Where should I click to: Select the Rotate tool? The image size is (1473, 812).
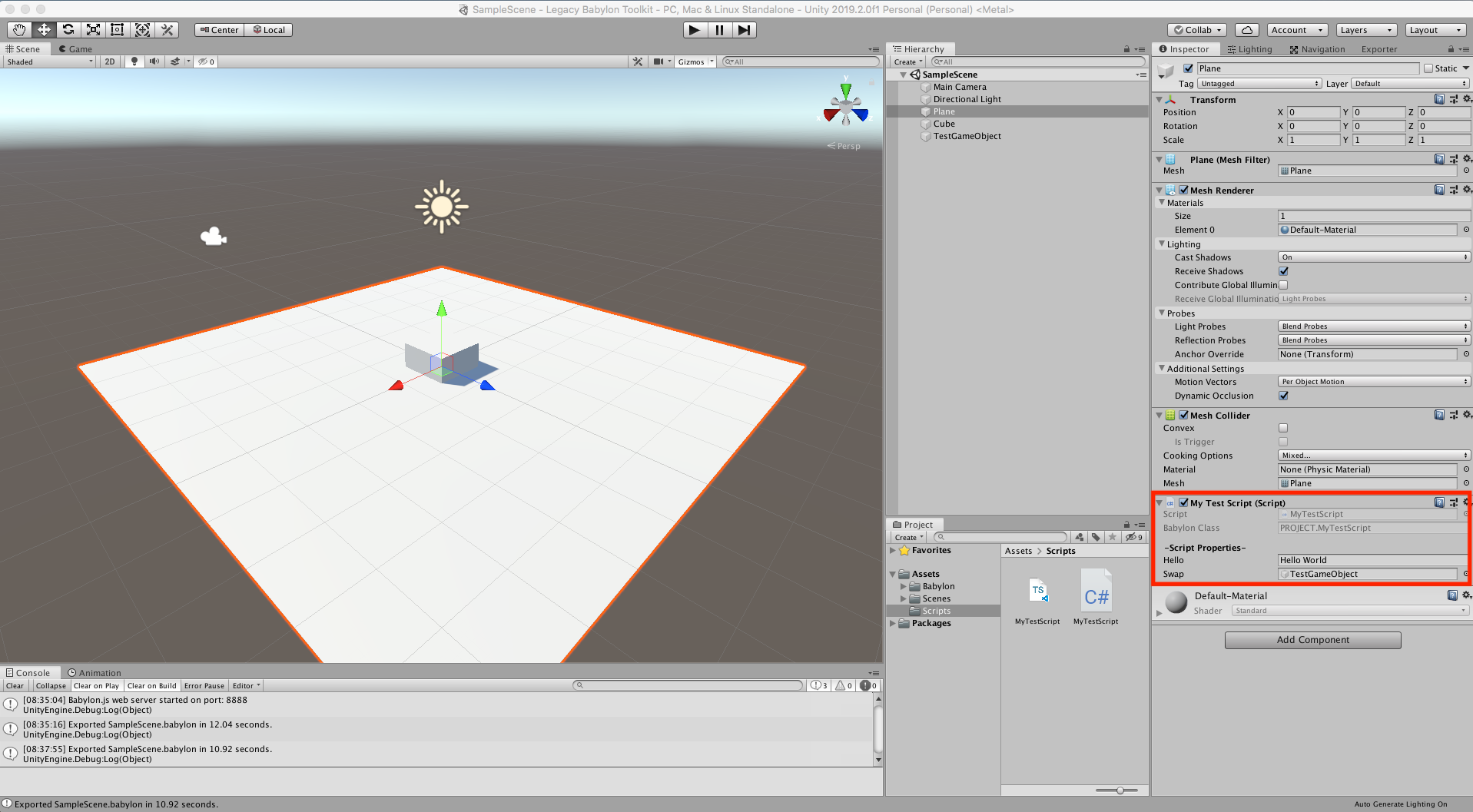point(68,30)
